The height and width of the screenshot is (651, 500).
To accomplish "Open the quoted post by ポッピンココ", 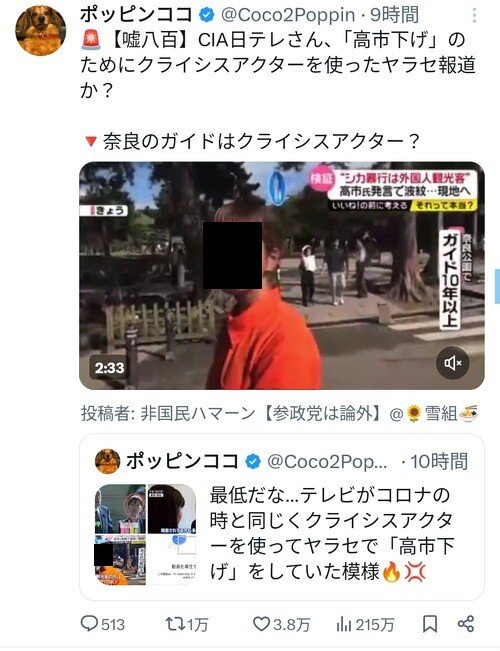I will pos(282,517).
